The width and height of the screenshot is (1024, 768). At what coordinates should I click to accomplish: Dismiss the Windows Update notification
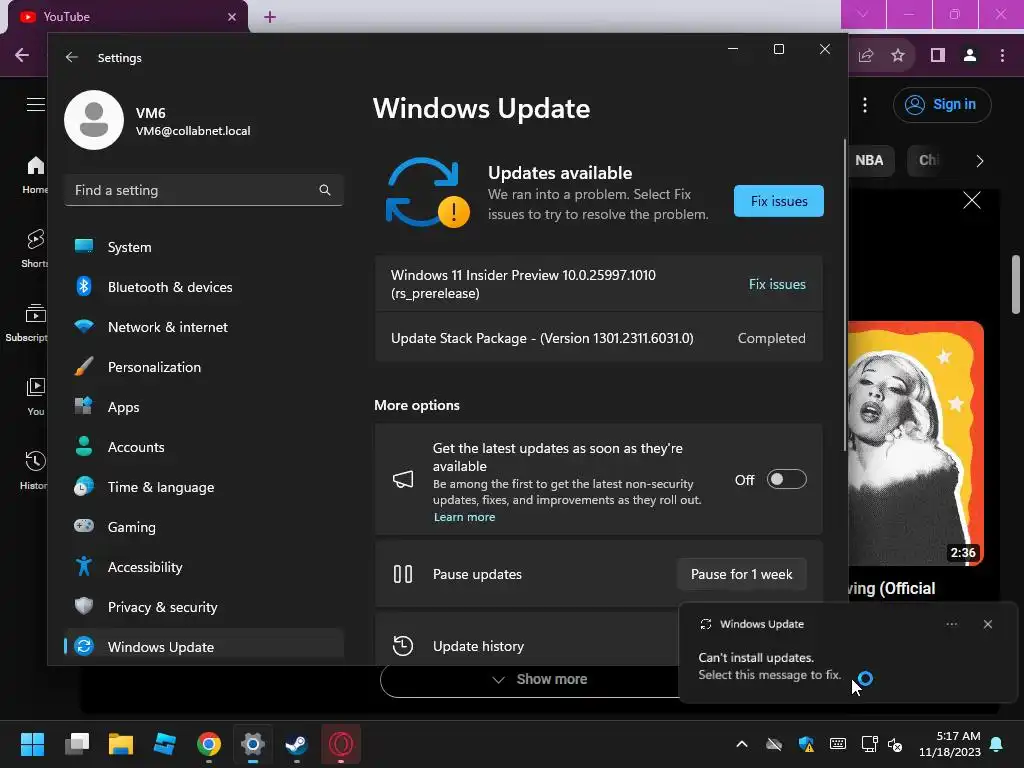(x=987, y=624)
